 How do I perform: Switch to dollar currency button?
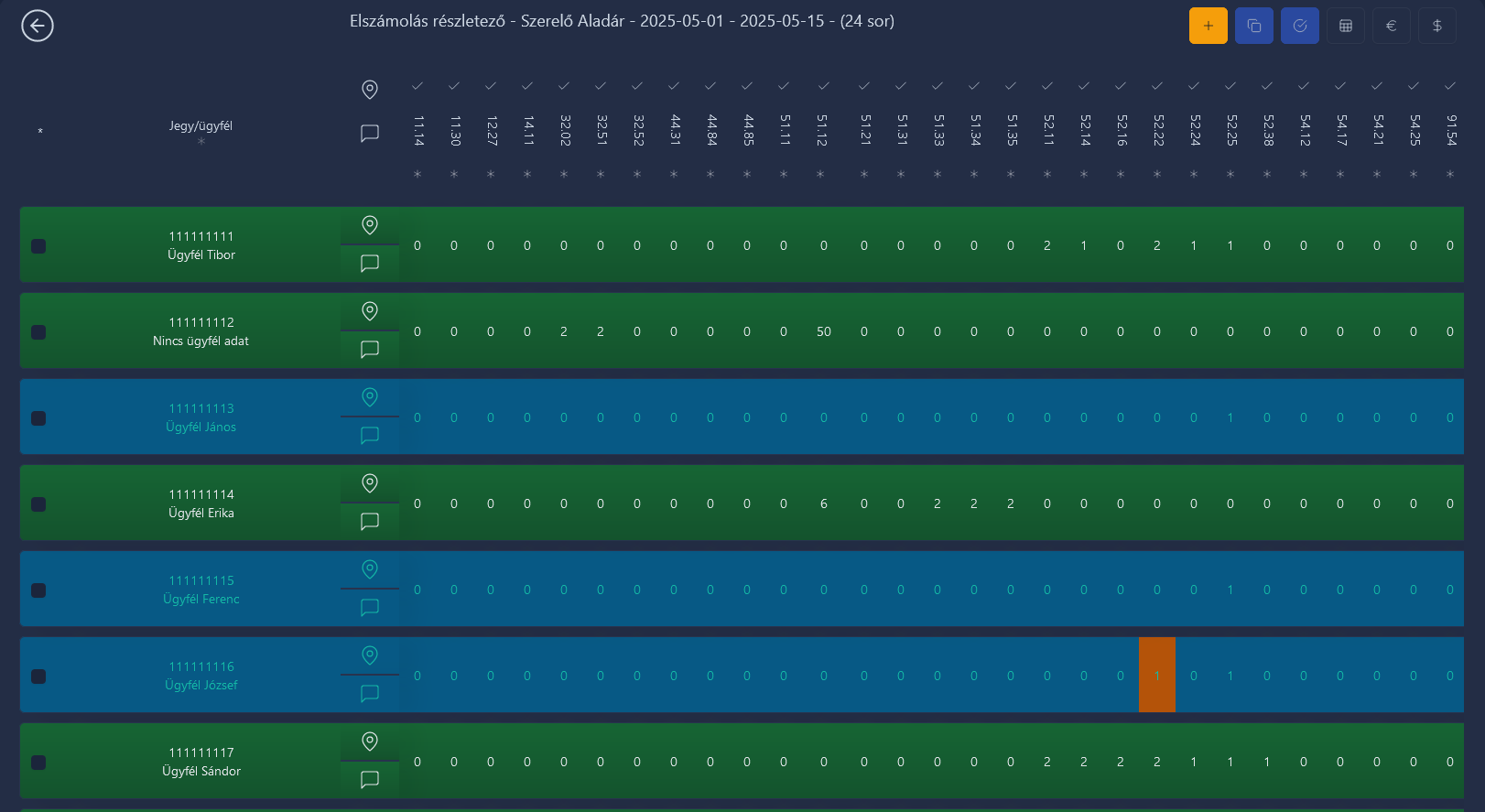click(x=1437, y=26)
